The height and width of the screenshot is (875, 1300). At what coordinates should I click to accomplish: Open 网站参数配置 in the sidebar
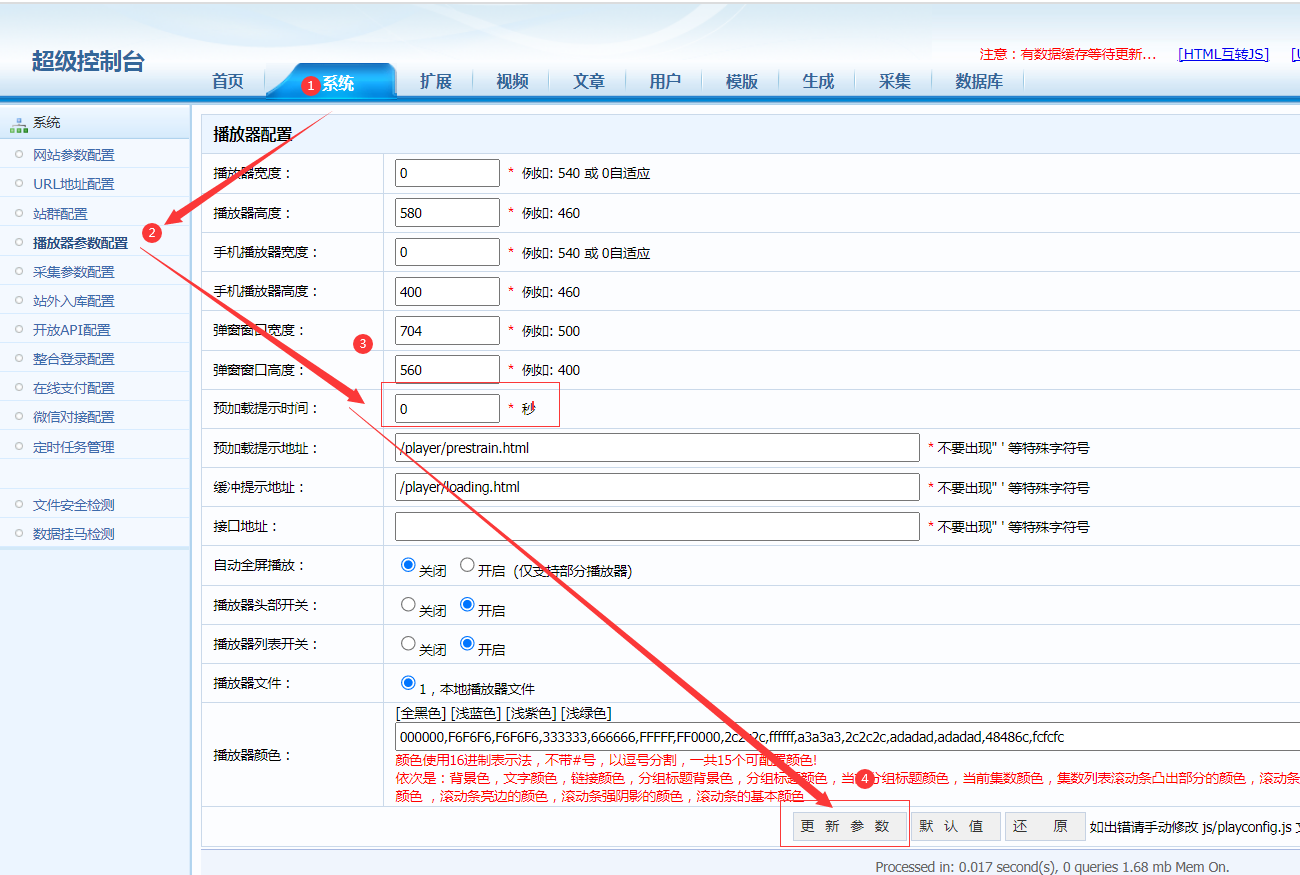tap(73, 155)
